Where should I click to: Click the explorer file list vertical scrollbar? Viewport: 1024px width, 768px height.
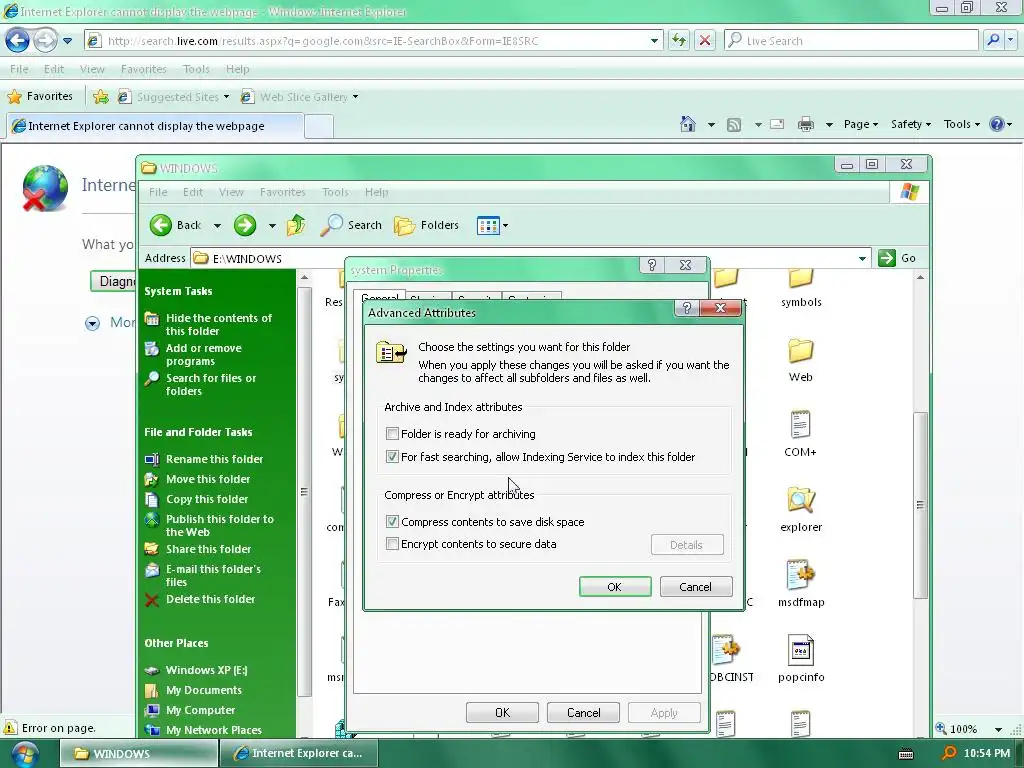coord(920,505)
